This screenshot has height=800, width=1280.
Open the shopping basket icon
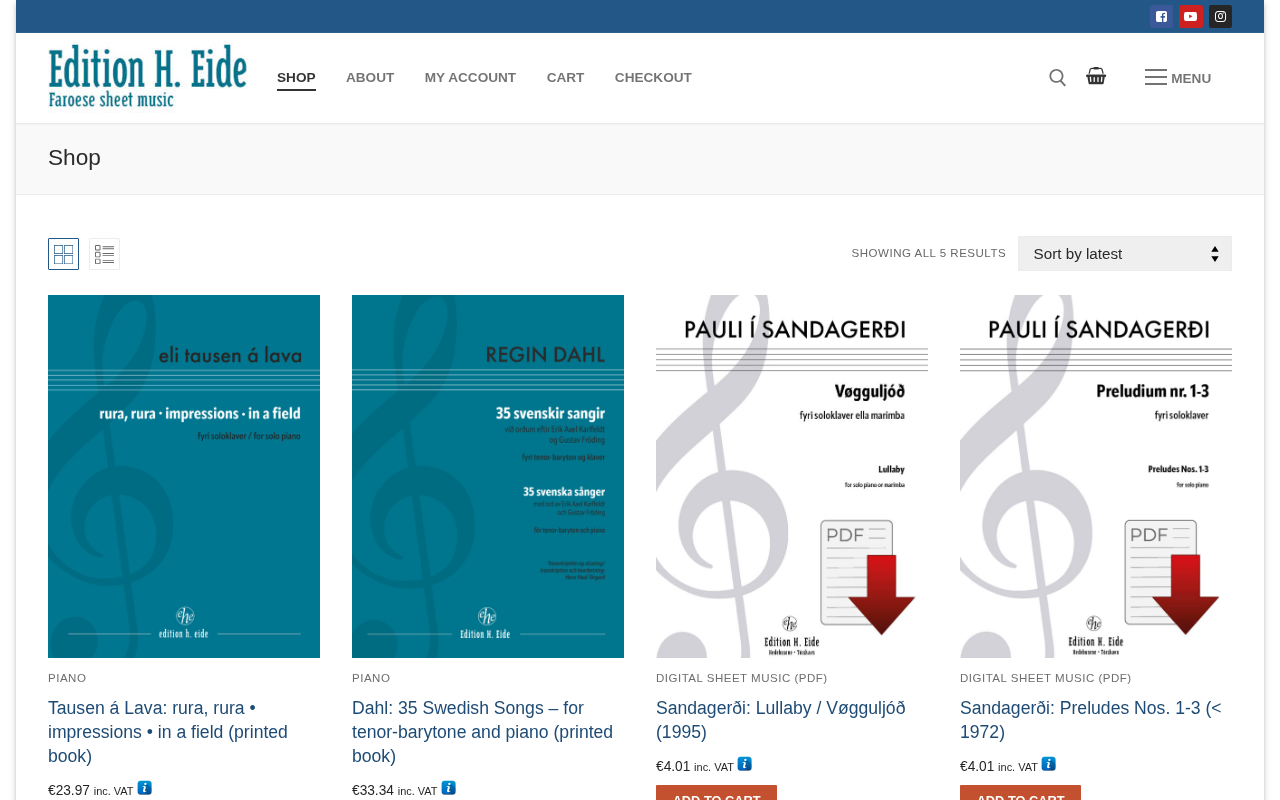point(1096,76)
